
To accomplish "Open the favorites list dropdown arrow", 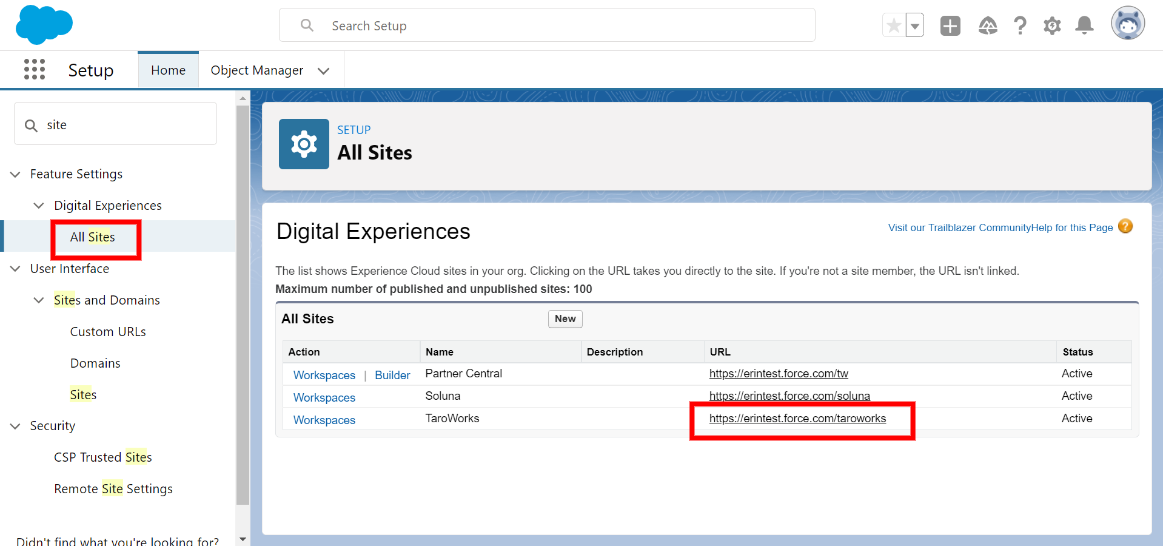I will click(915, 26).
